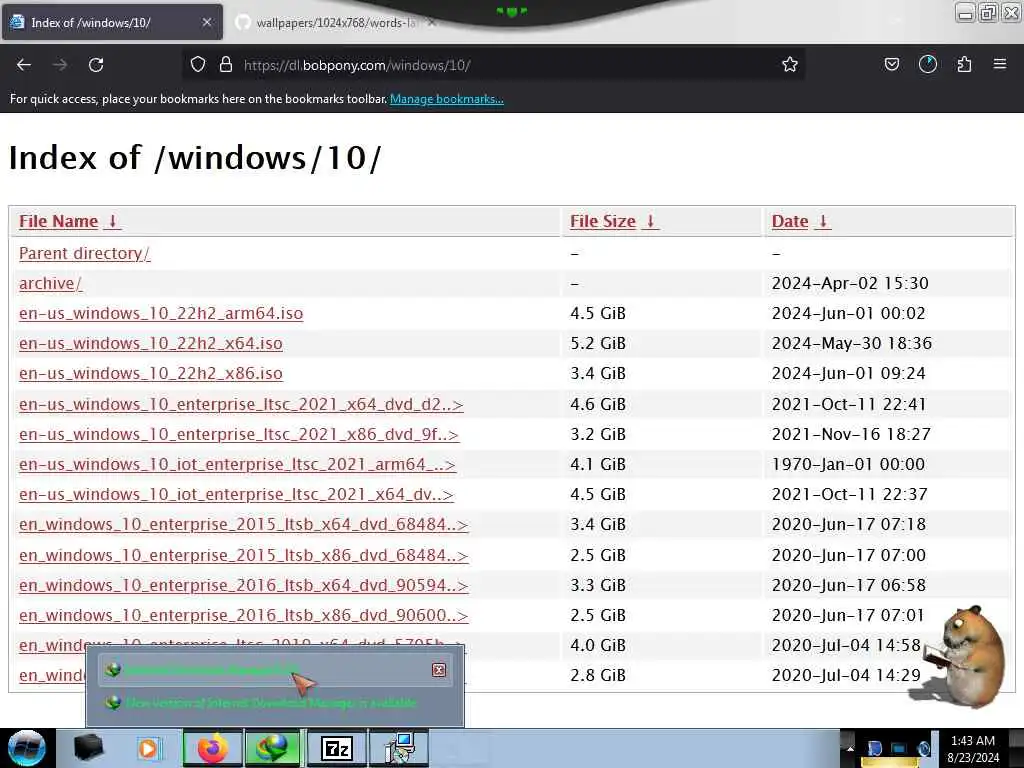Bookmark this page with the star icon

tap(790, 65)
